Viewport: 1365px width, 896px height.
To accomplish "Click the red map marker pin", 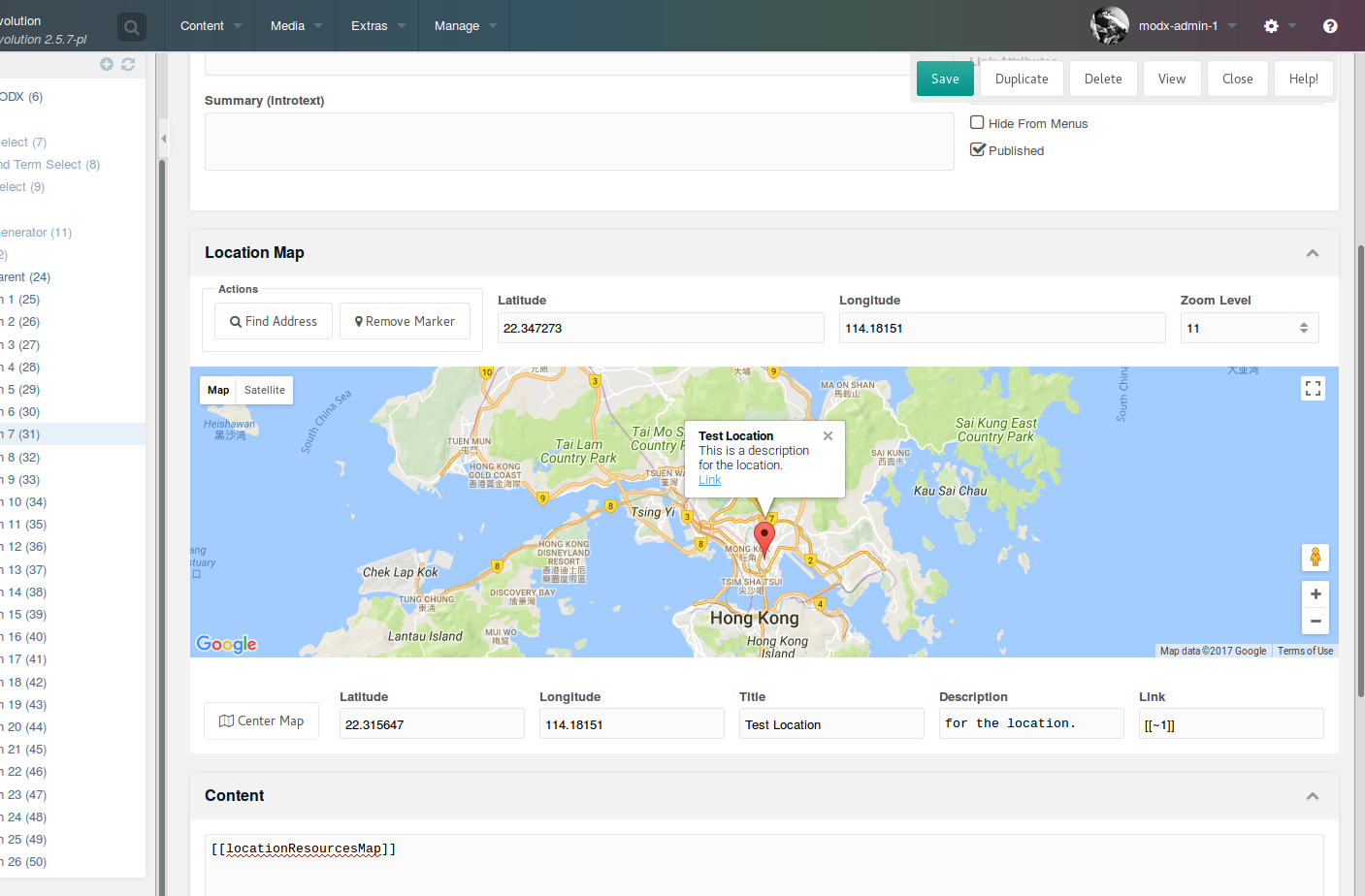I will [764, 538].
